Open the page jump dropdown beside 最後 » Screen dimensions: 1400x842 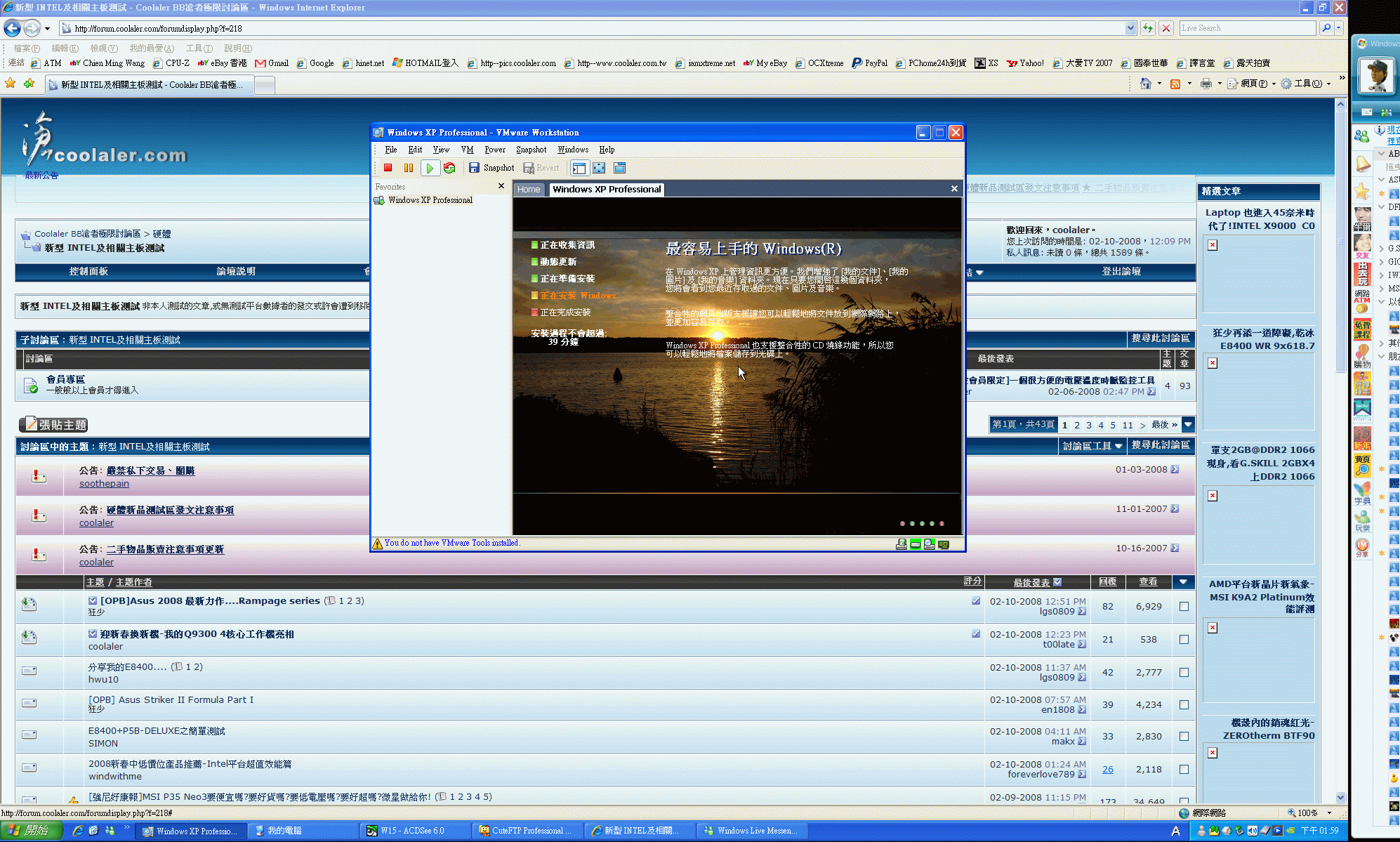pyautogui.click(x=1188, y=424)
